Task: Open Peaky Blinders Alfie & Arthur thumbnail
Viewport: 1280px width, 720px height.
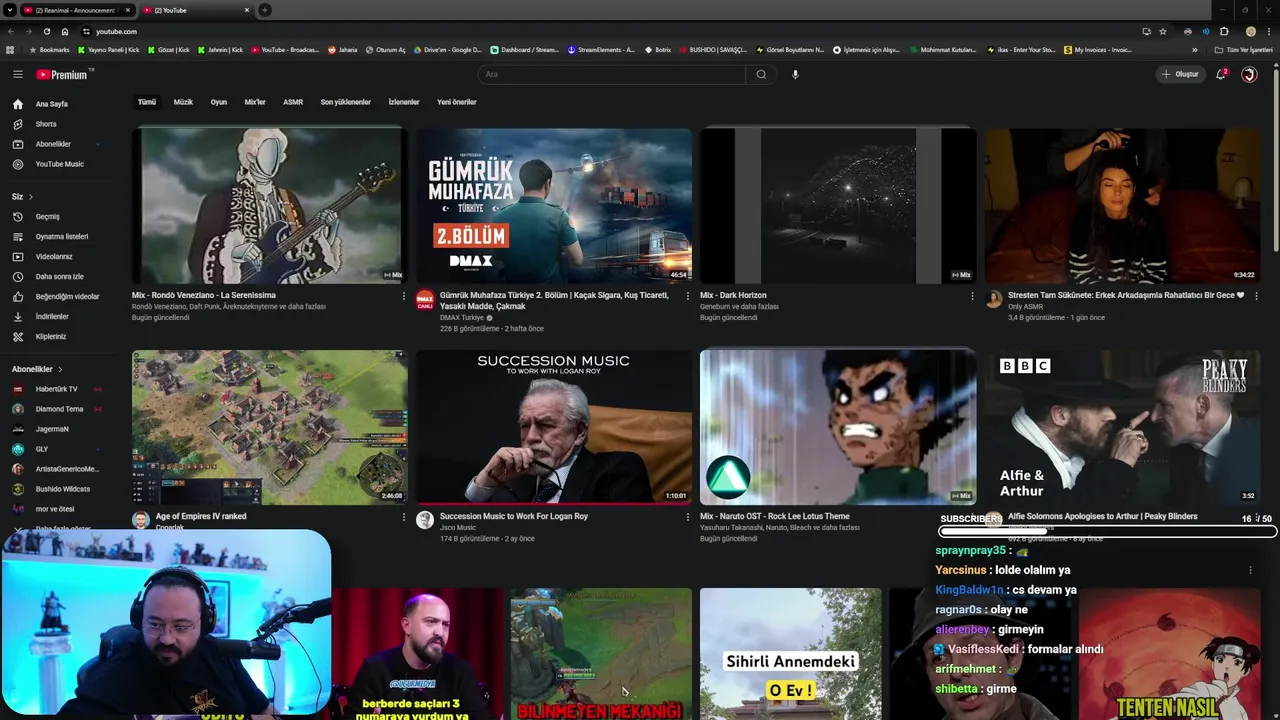Action: (1121, 427)
